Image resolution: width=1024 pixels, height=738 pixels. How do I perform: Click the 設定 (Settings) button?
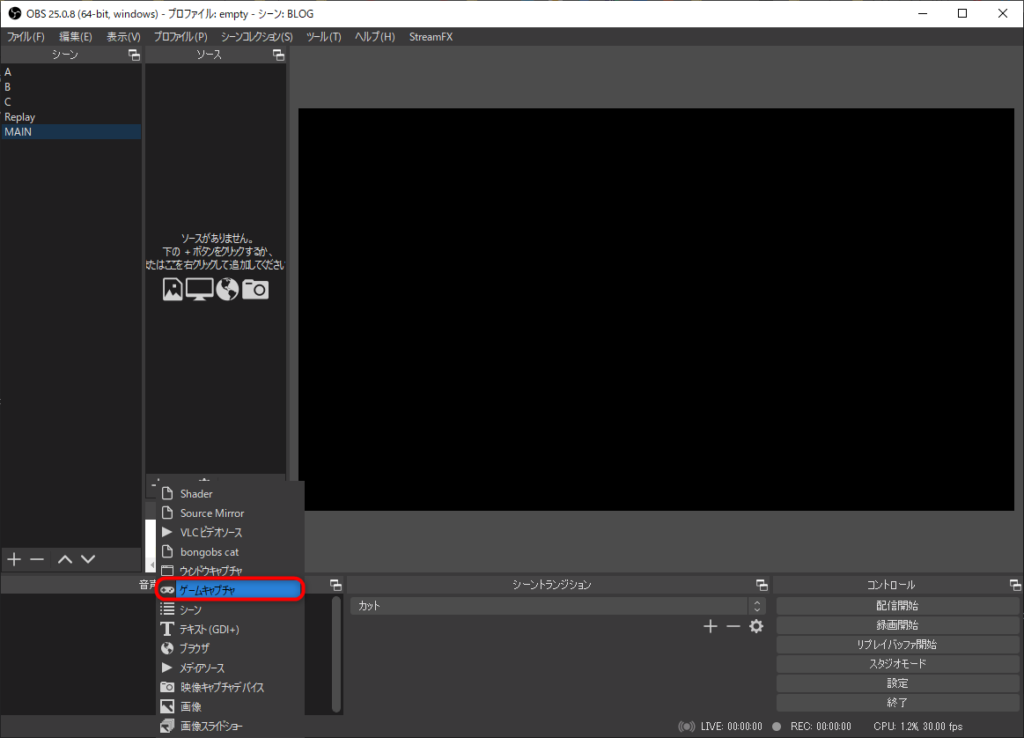(x=897, y=683)
